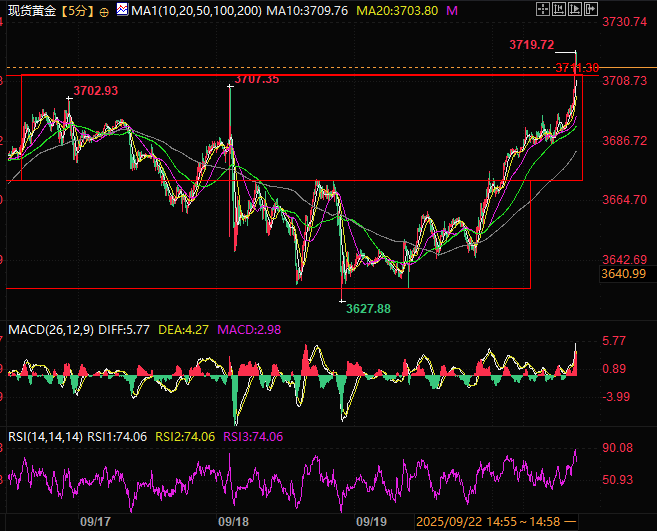Image resolution: width=657 pixels, height=531 pixels.
Task: Click the MA10:3709.76 value
Action: coord(307,10)
